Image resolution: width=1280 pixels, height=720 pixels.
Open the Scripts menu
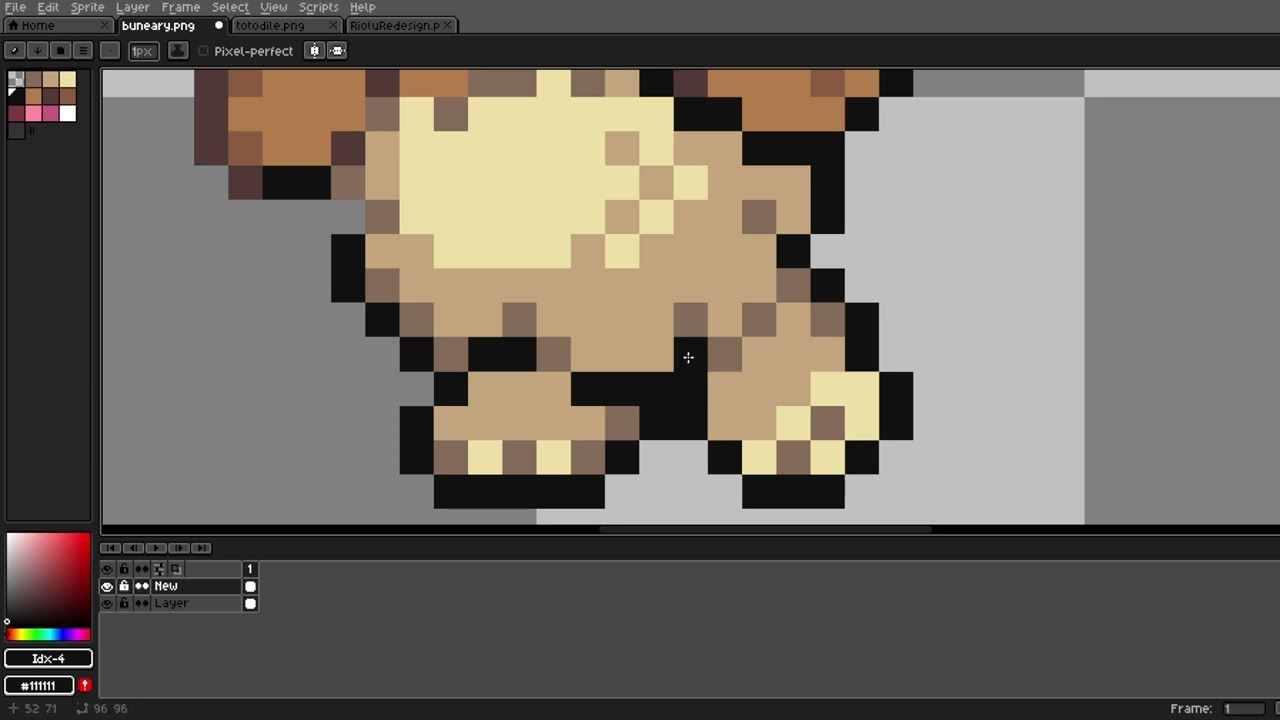coord(318,7)
